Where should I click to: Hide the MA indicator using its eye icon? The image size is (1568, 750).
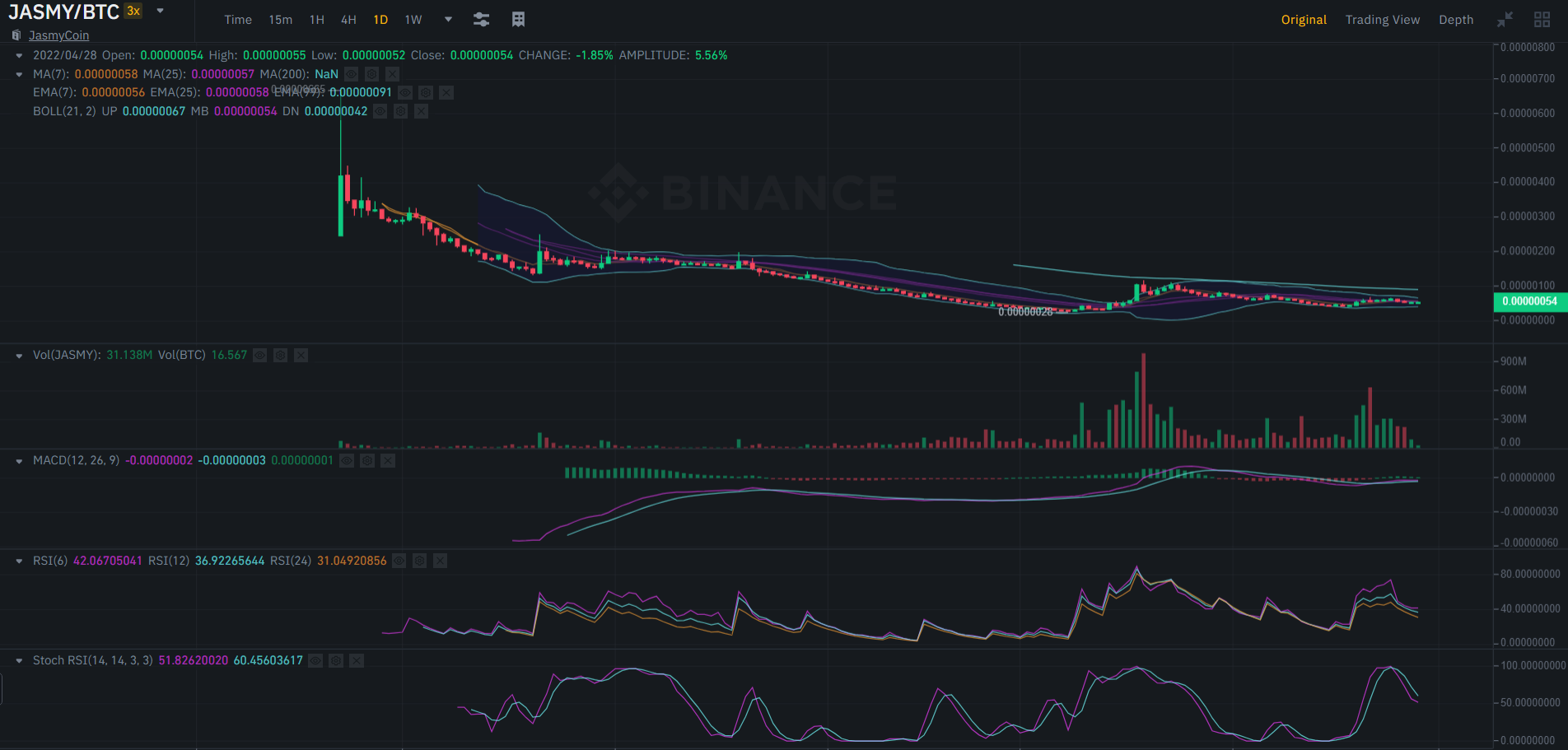352,74
